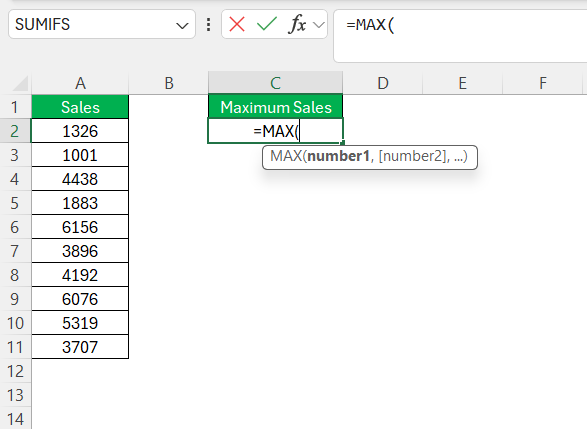Expand the Name Box dropdown arrow
587x429 pixels.
pos(182,25)
